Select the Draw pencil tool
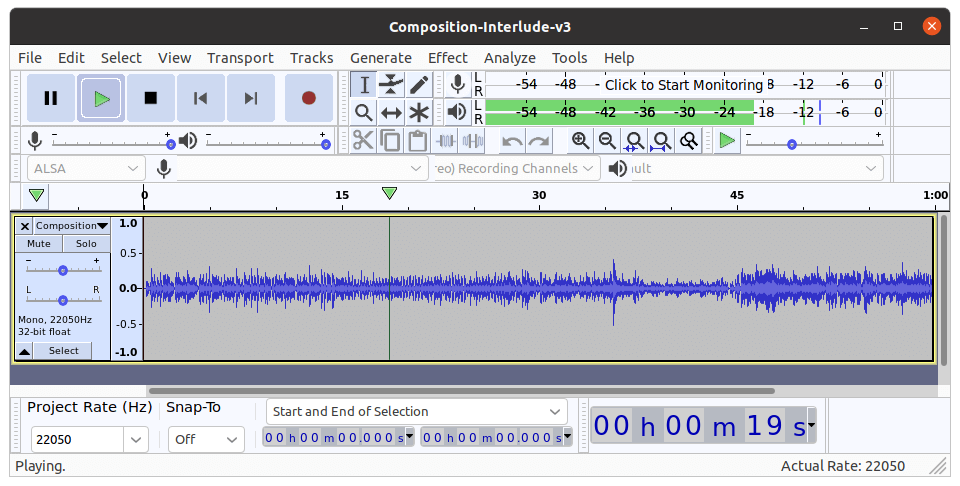 click(419, 85)
